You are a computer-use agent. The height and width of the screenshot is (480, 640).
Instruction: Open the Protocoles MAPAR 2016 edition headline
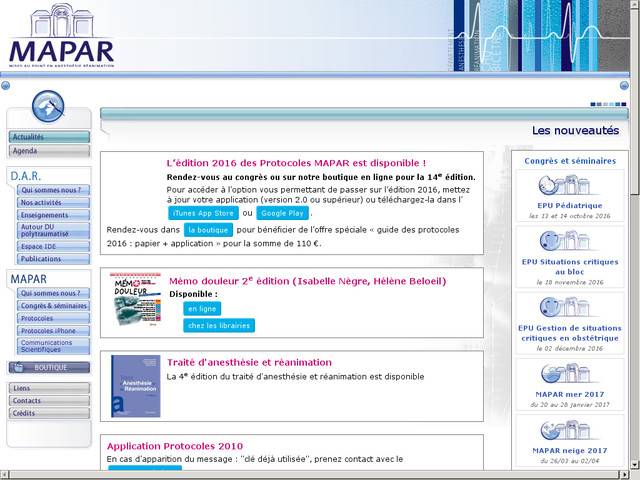[x=296, y=163]
